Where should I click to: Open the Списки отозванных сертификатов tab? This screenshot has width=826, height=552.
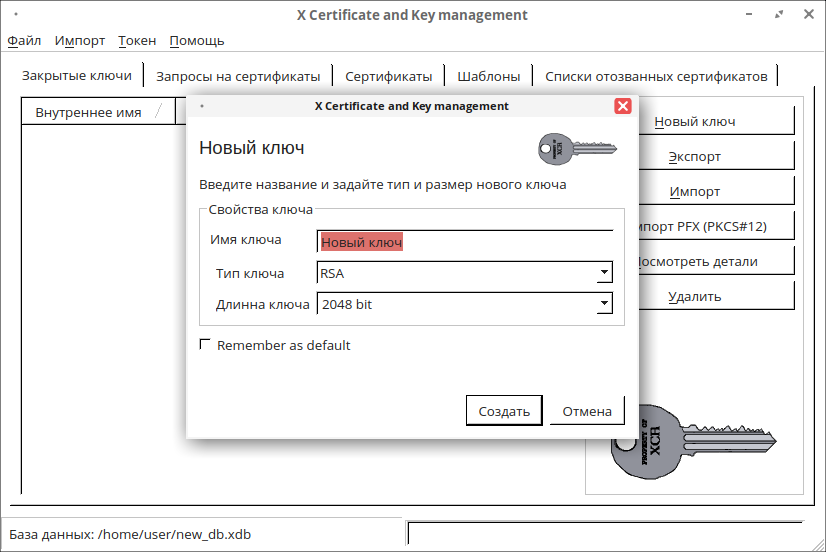pyautogui.click(x=656, y=76)
